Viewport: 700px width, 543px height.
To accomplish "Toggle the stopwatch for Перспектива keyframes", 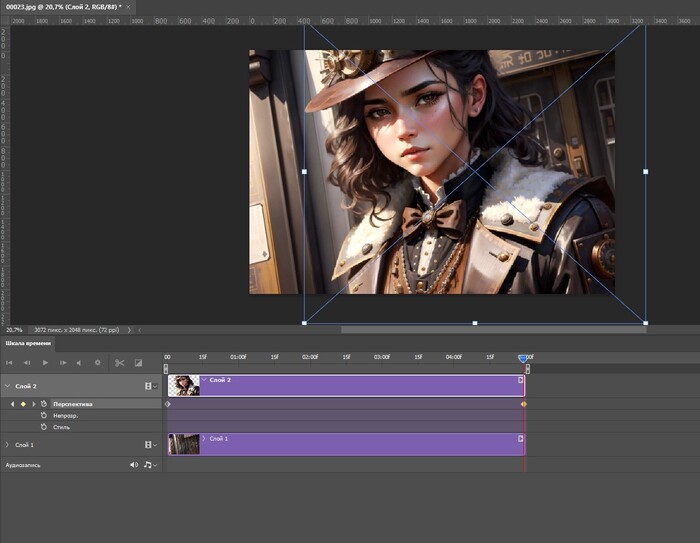I will 44,404.
